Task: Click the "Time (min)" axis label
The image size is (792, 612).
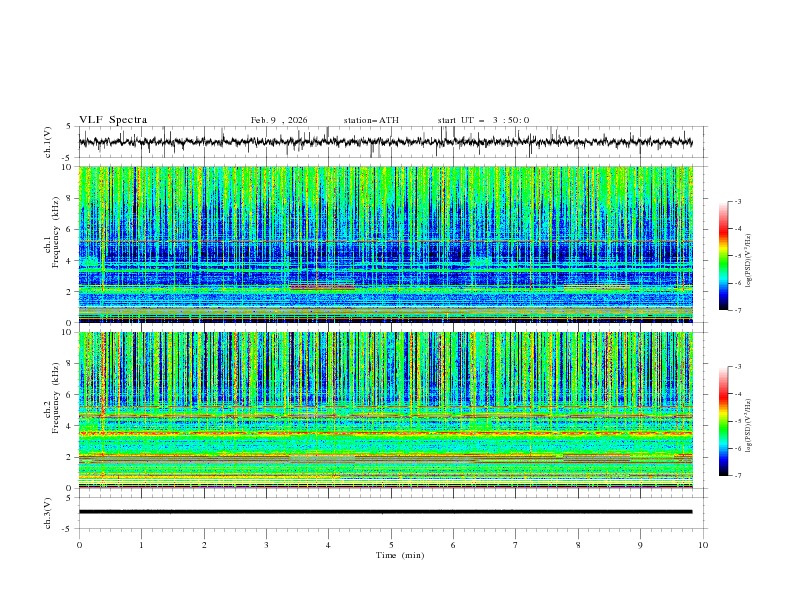Action: [x=400, y=555]
